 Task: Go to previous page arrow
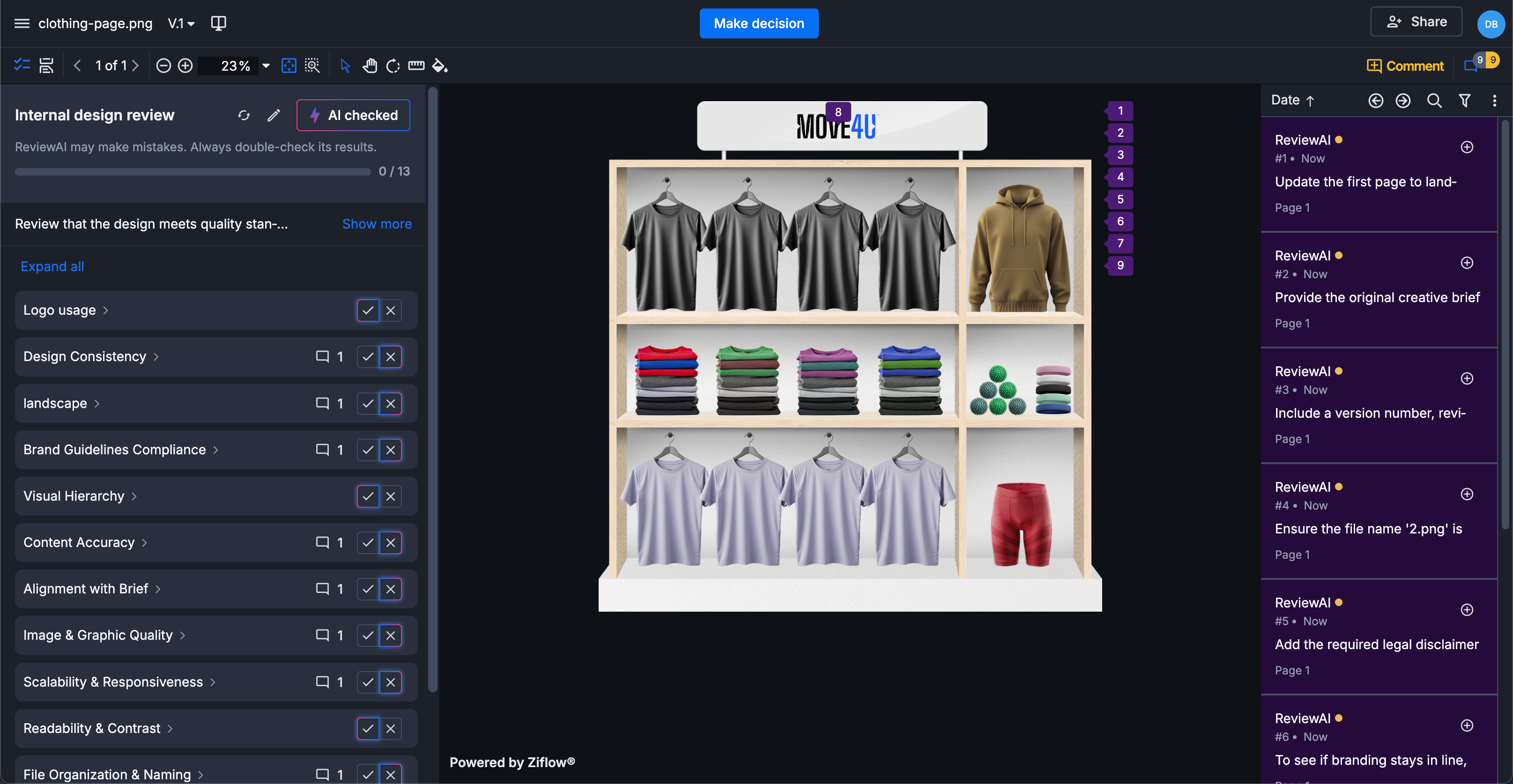point(78,65)
